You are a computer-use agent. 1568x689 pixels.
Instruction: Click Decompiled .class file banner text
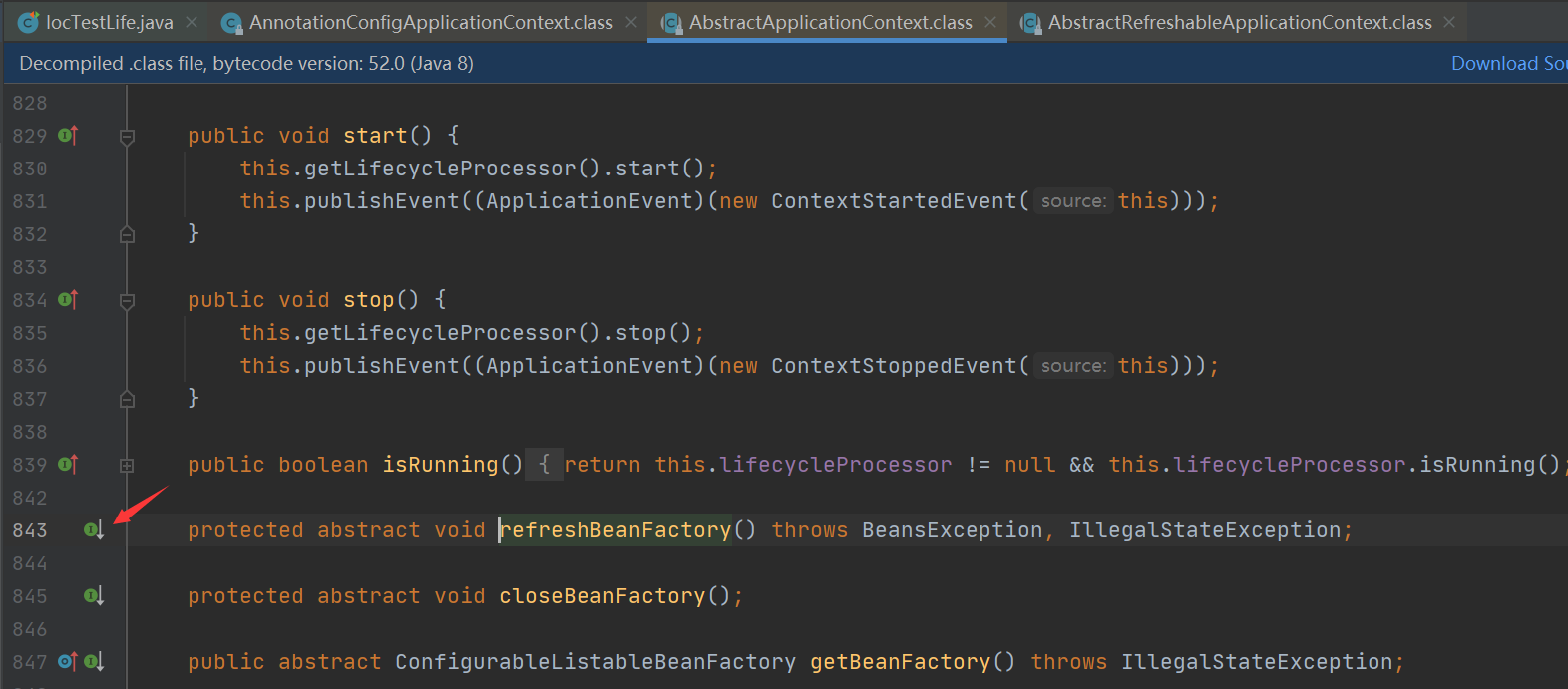click(246, 63)
